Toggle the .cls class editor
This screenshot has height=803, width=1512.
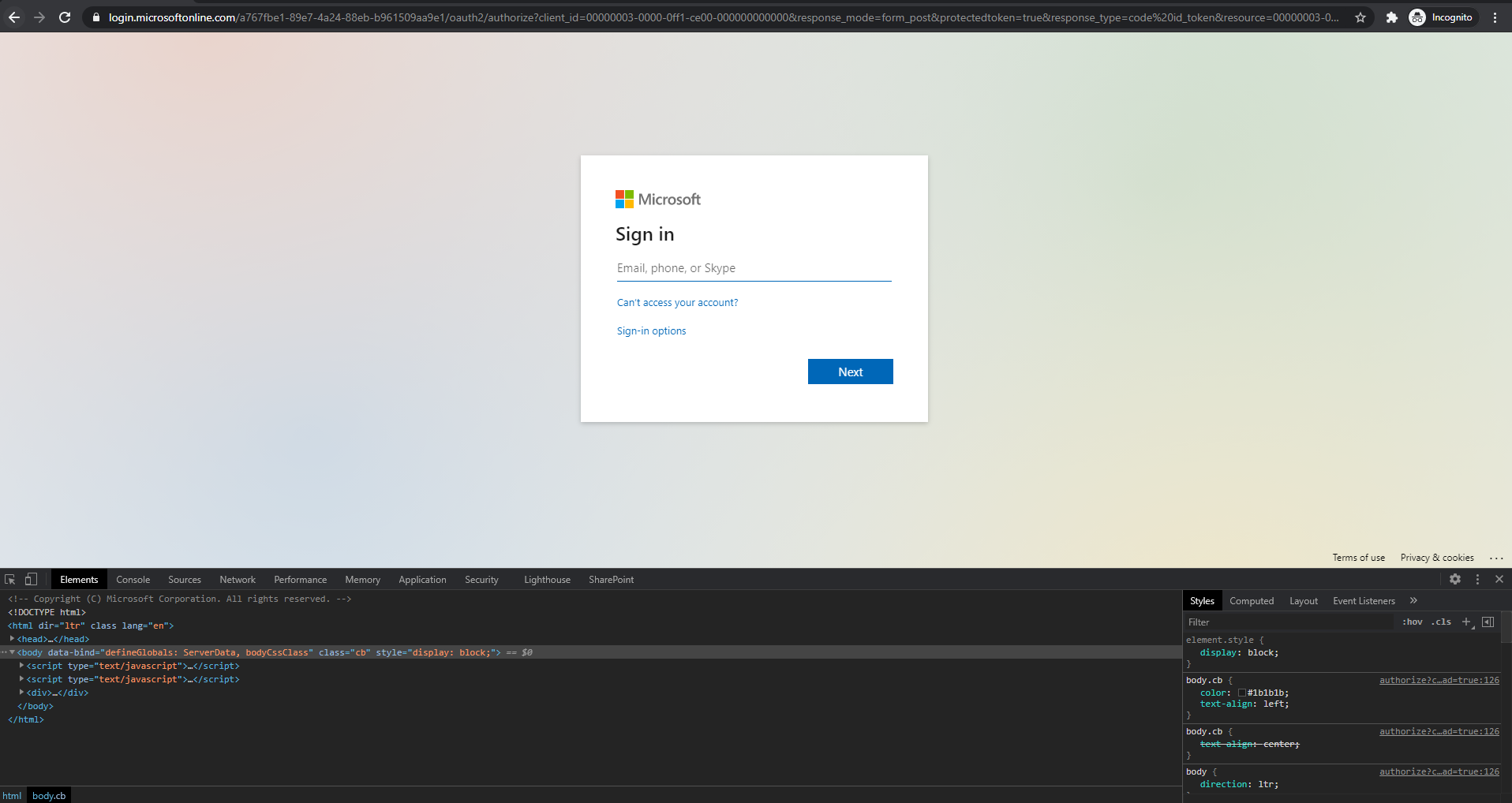click(1441, 622)
